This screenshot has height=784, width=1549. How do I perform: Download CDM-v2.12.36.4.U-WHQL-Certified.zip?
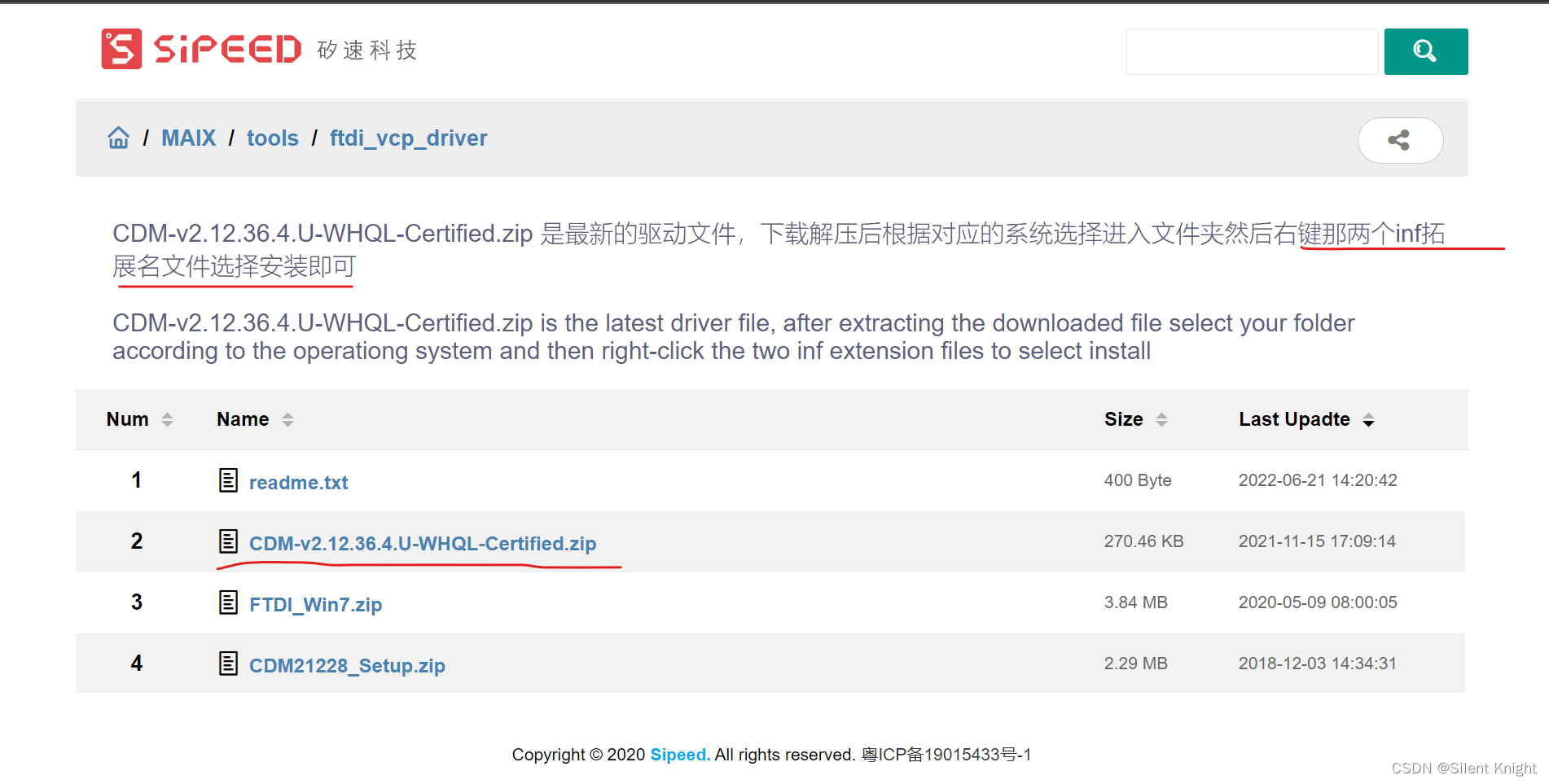coord(423,543)
